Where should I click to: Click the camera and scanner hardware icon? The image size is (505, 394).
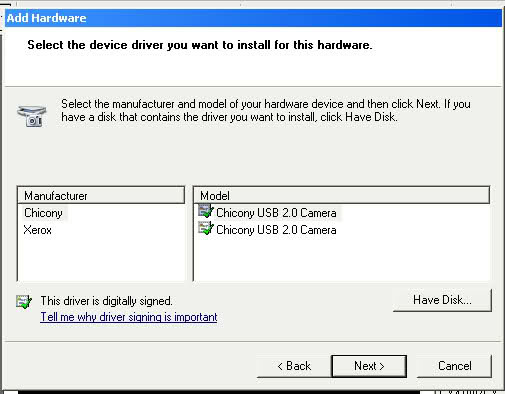tap(32, 116)
